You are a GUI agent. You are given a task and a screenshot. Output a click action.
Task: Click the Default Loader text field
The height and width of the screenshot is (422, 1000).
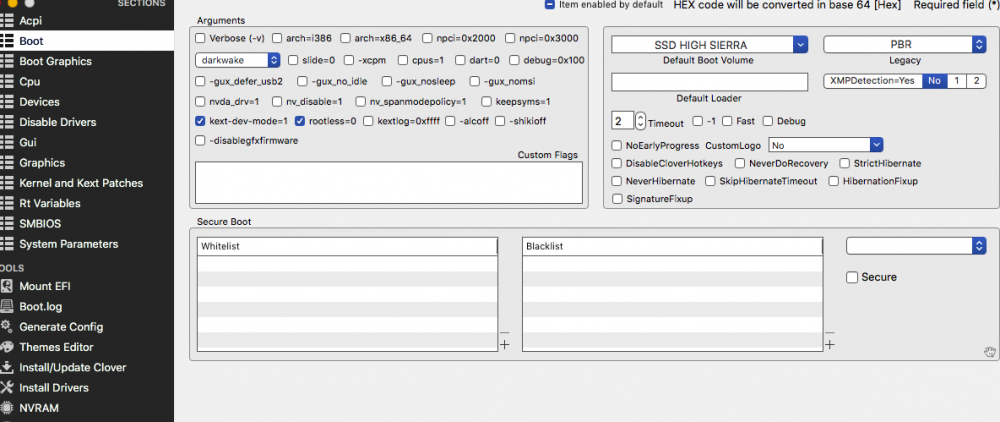click(x=710, y=82)
